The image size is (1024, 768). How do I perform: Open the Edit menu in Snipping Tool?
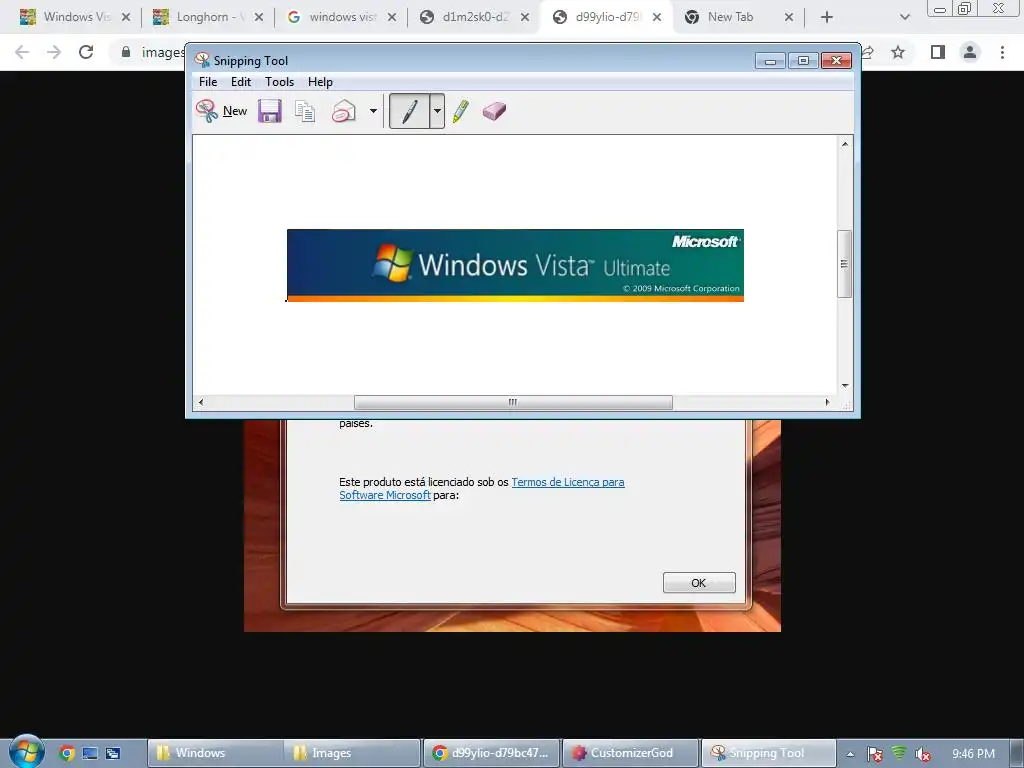240,82
